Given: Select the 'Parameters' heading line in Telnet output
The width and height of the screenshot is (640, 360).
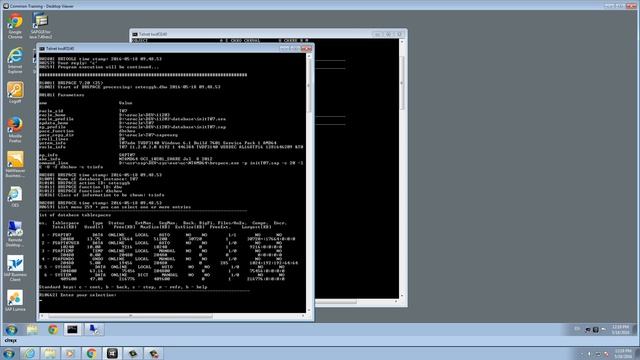Looking at the screenshot, I should coord(62,95).
